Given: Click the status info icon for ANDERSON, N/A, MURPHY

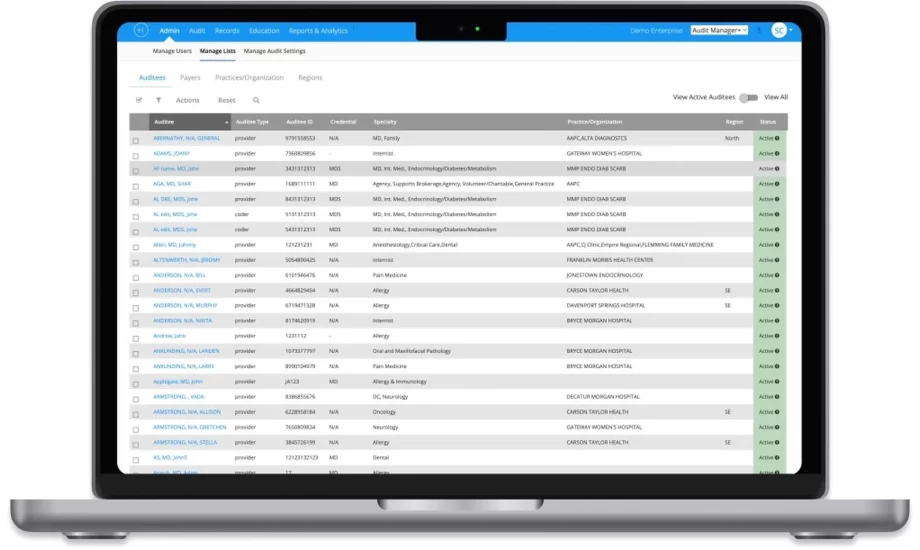Looking at the screenshot, I should click(x=777, y=306).
